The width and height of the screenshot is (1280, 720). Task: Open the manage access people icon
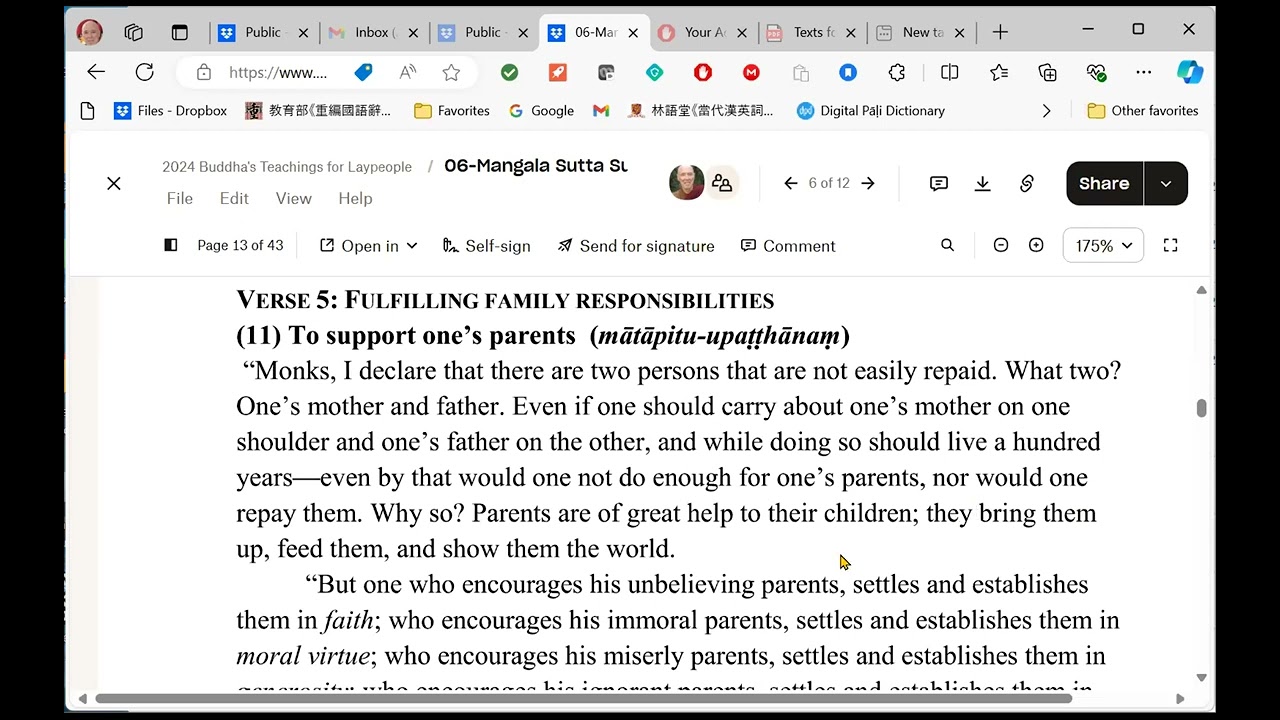722,183
